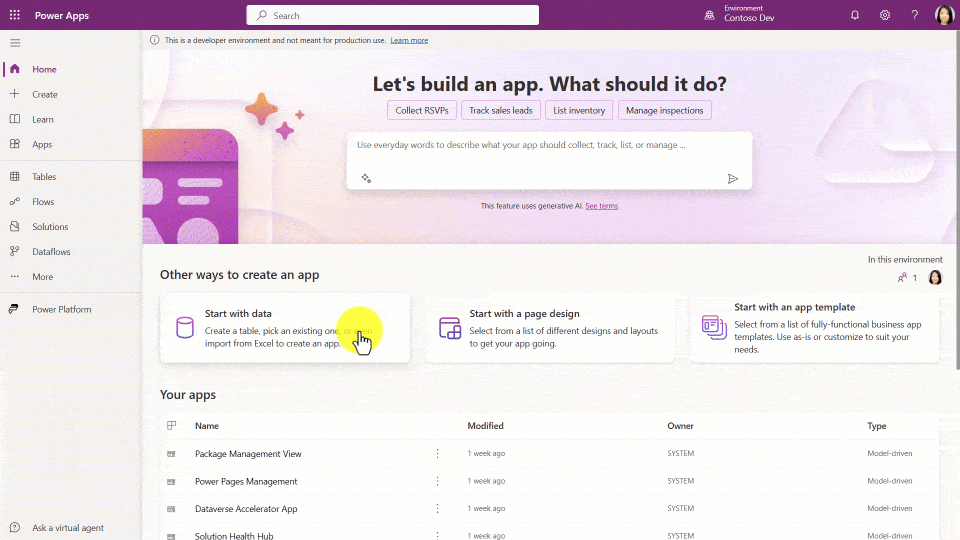
Task: Click the Power Platform icon in sidebar
Action: coord(13,309)
